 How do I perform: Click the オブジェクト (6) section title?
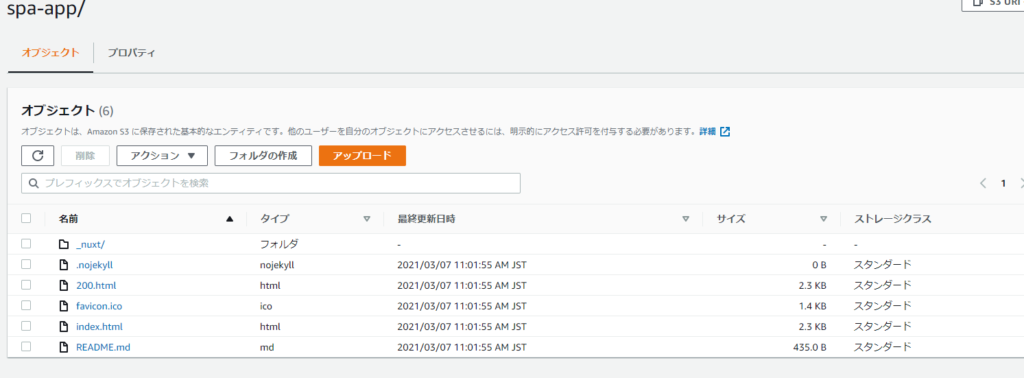[x=67, y=110]
